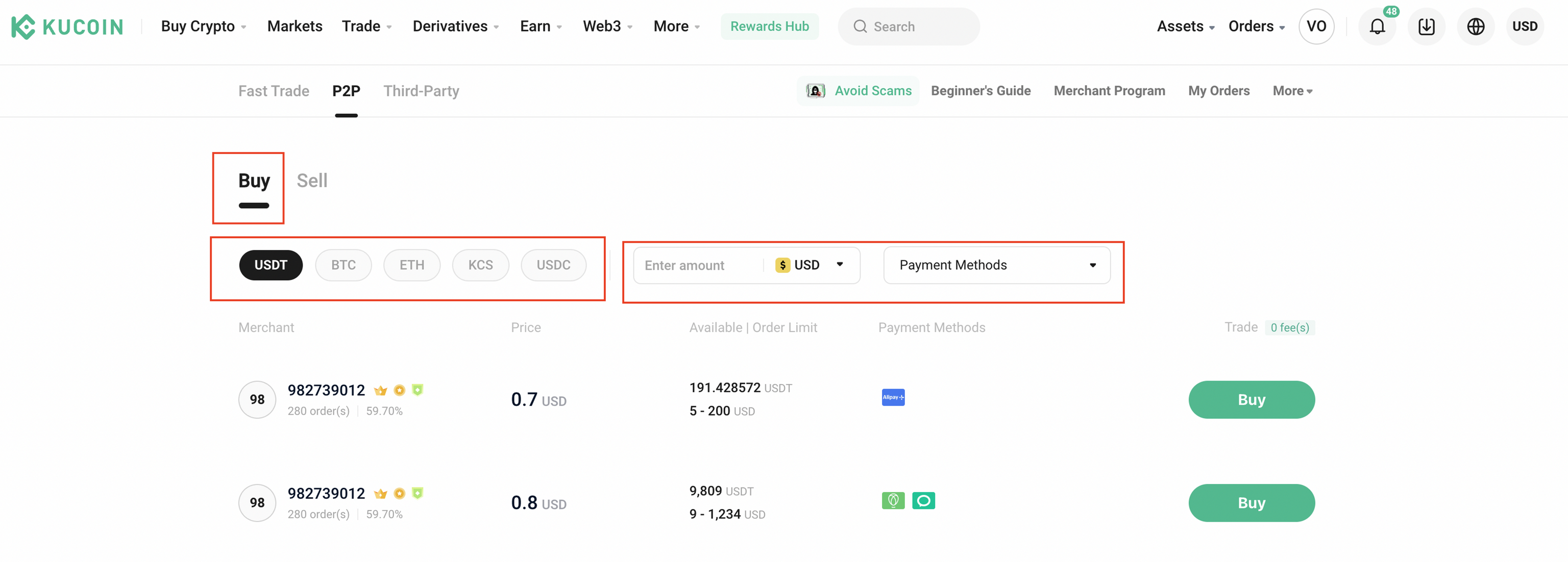Click the yellow dollar USD currency icon
The height and width of the screenshot is (562, 1568).
click(782, 265)
